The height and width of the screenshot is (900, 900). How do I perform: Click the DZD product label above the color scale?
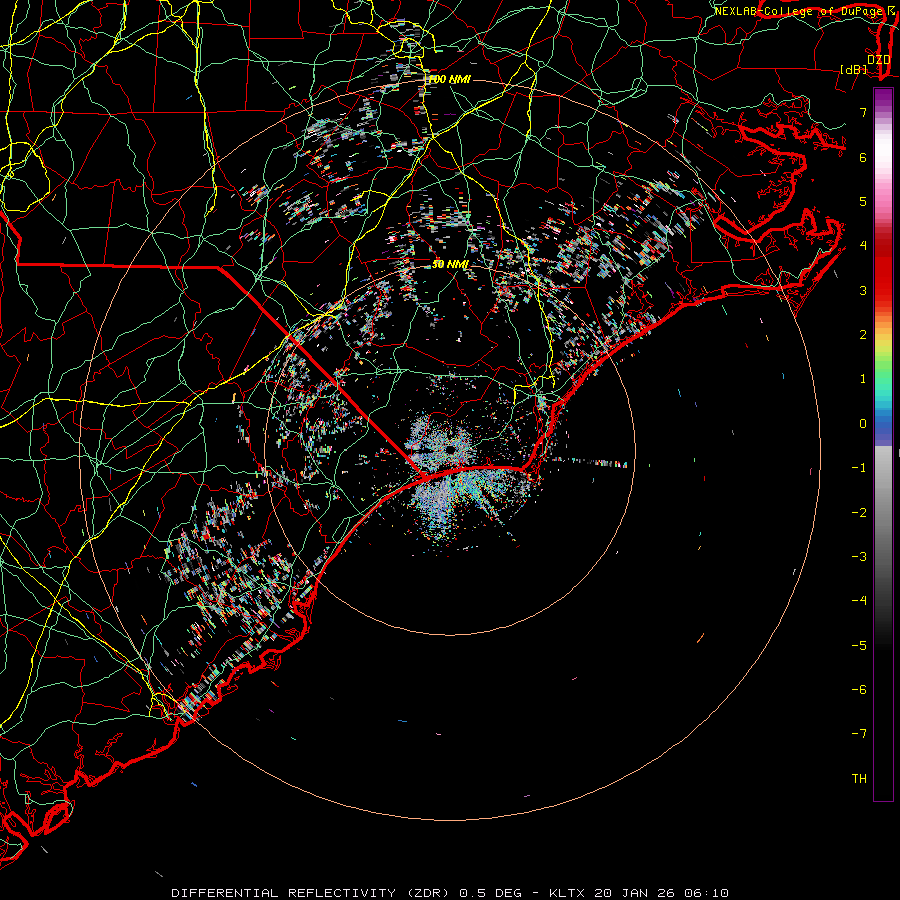click(x=878, y=59)
